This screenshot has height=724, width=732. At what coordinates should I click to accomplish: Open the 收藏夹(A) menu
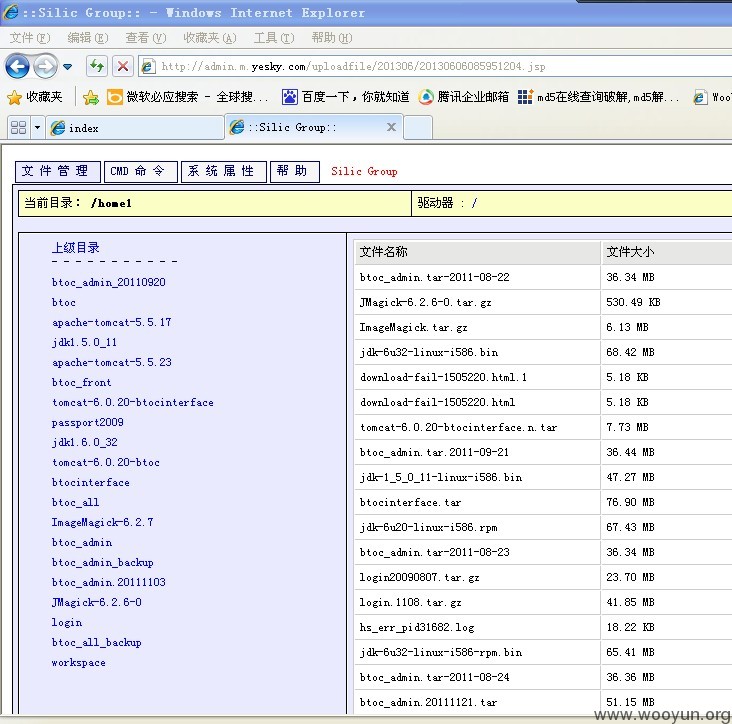210,38
